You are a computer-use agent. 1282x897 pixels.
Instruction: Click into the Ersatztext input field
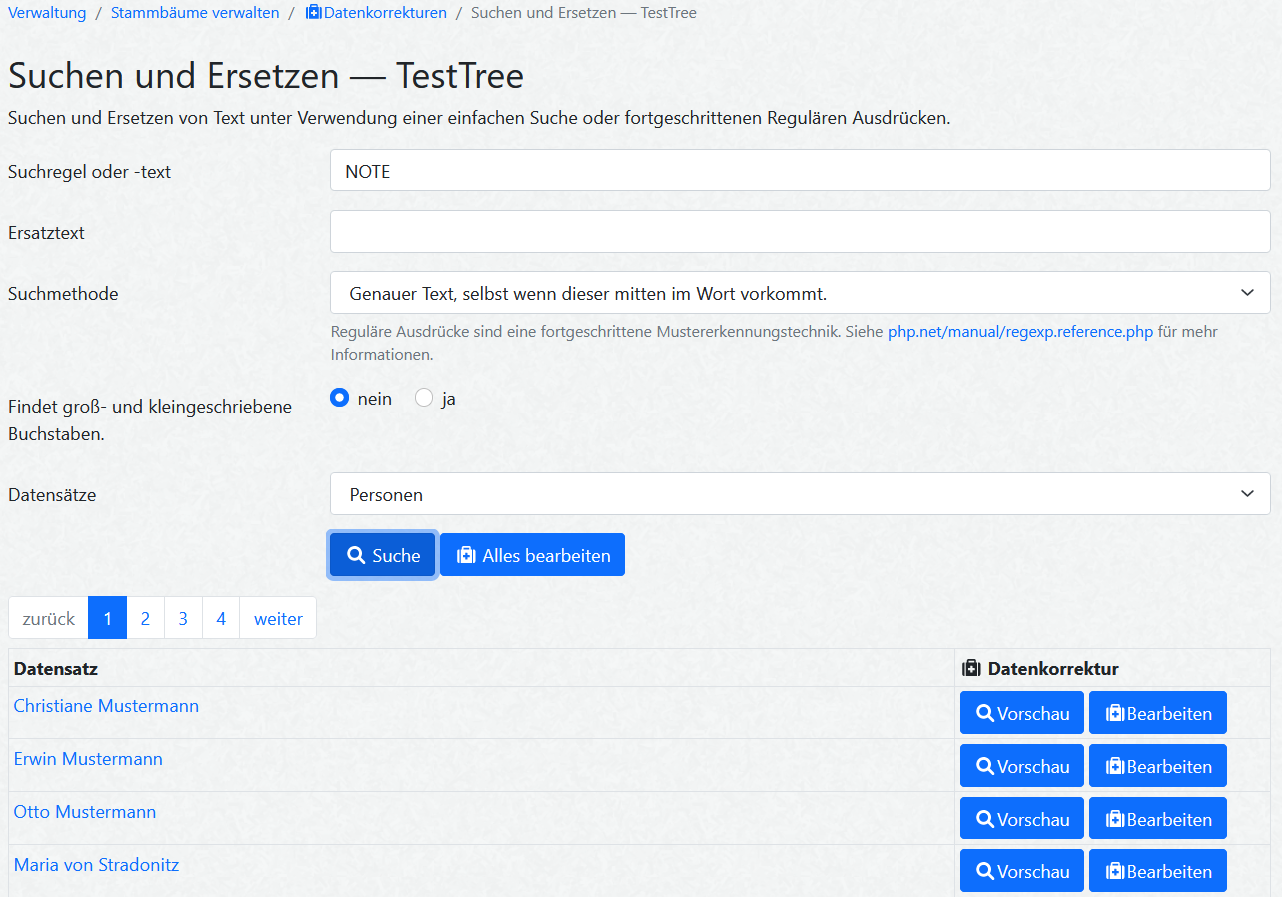tap(800, 232)
